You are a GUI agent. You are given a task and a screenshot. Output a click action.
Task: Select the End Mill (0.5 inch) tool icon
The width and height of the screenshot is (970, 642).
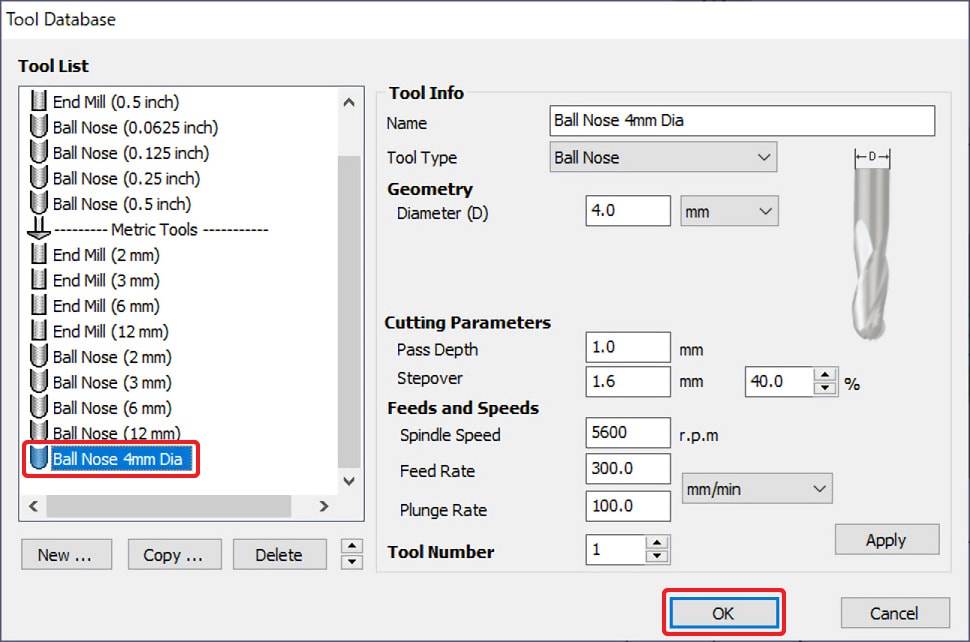pos(39,102)
